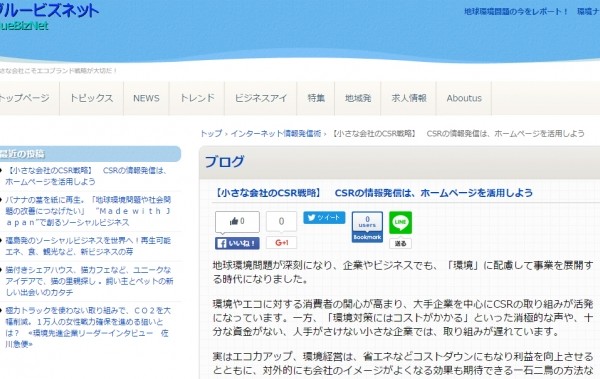Go to the 求人情報 menu item

coord(409,98)
